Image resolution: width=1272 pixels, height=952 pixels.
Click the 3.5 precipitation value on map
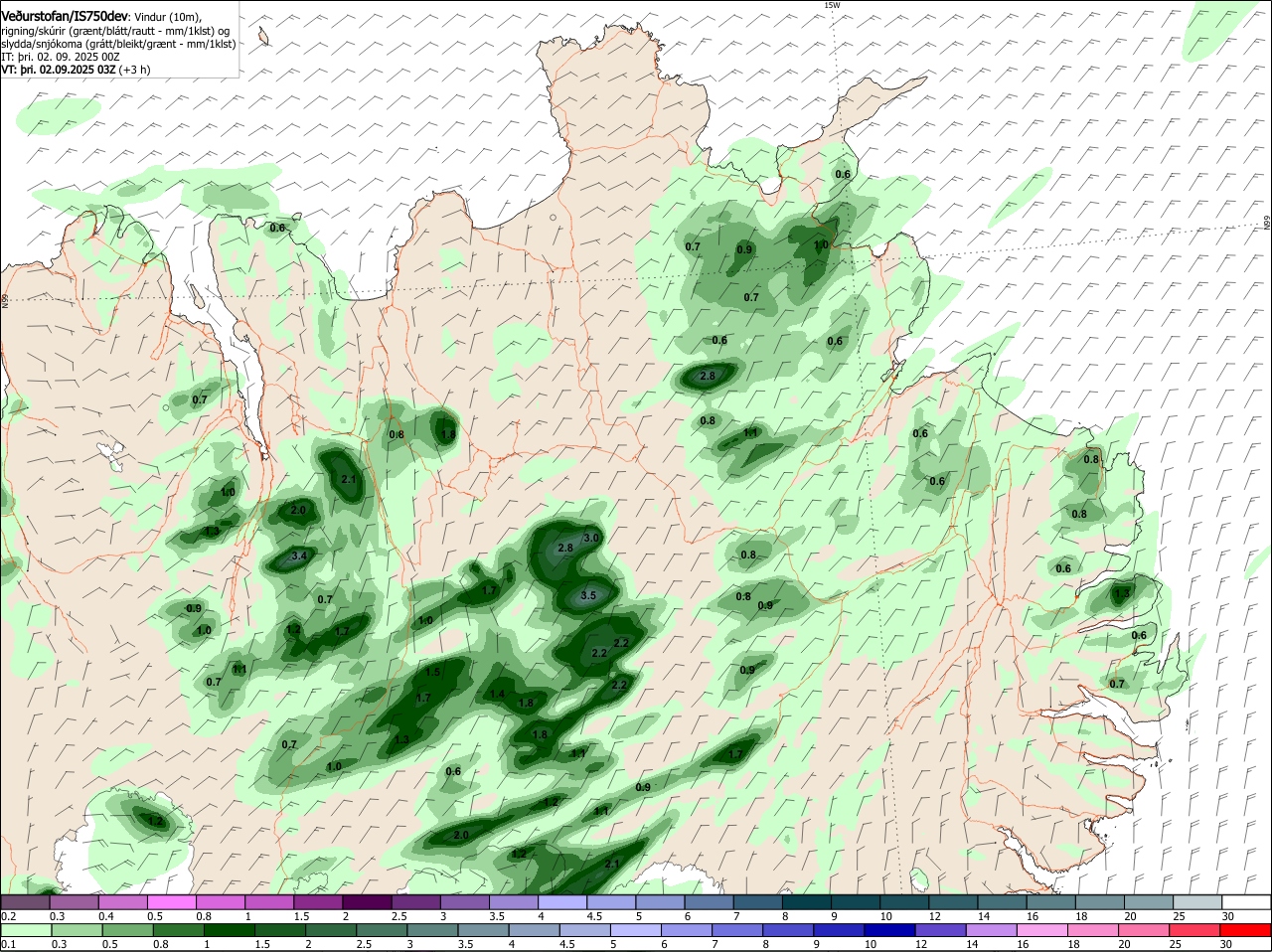(587, 596)
